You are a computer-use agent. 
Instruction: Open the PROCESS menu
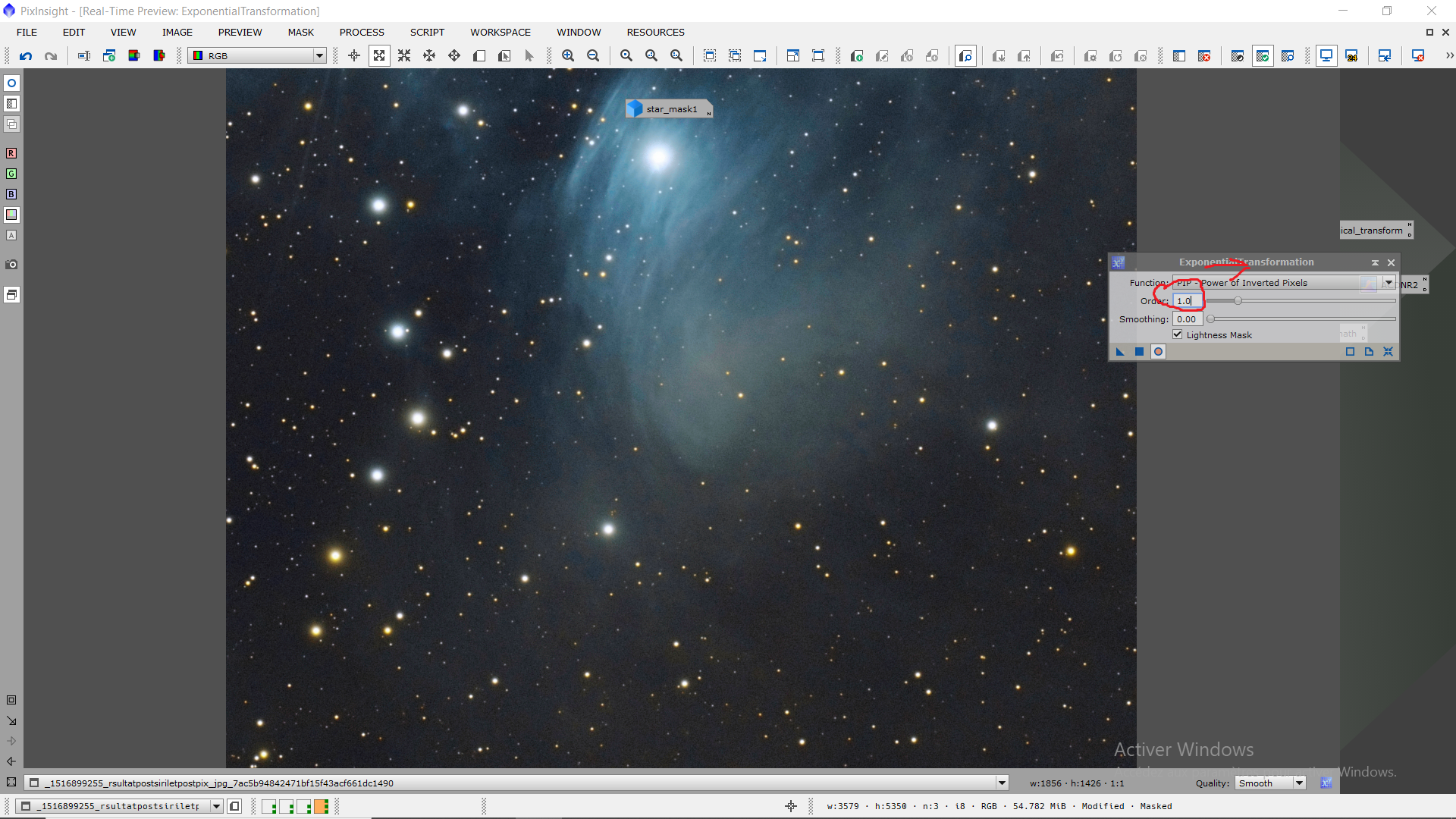point(362,32)
